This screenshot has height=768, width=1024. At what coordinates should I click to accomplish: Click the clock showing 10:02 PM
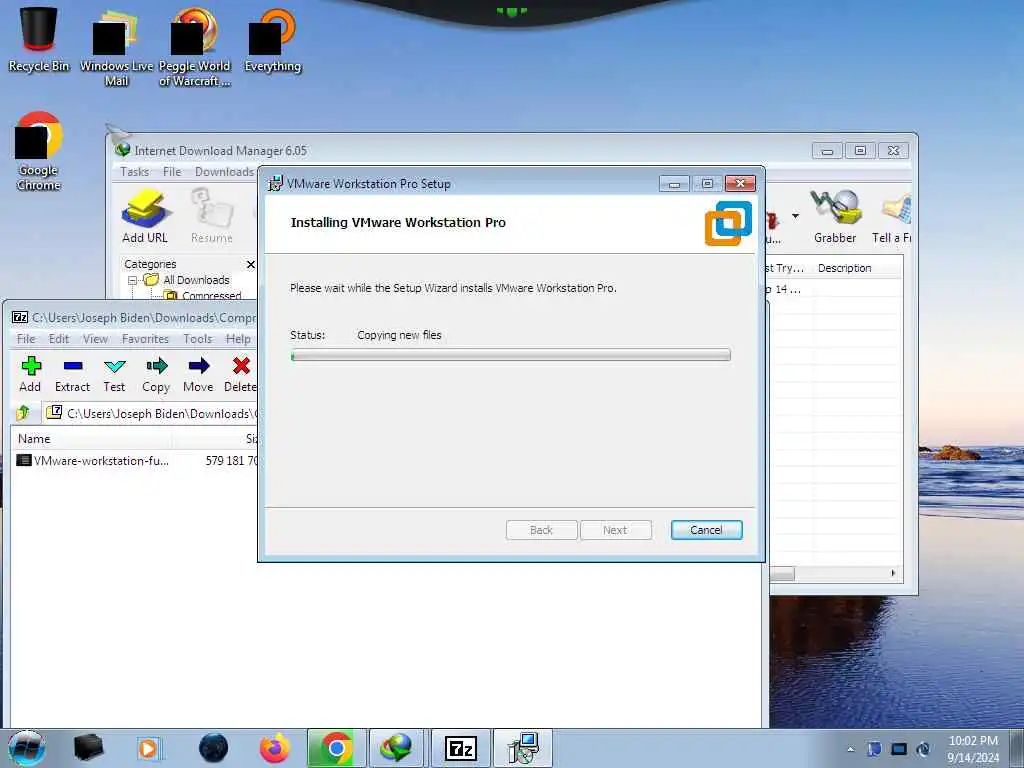click(x=973, y=741)
